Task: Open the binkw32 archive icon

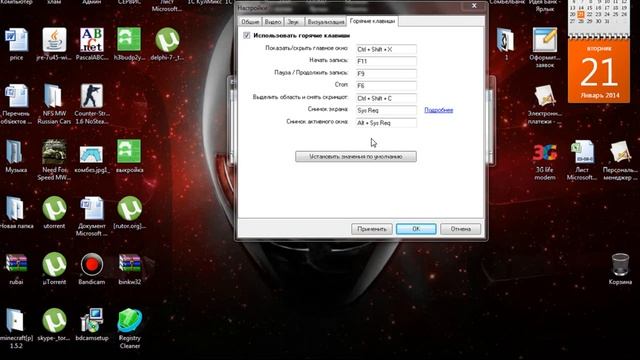Action: coord(129,264)
